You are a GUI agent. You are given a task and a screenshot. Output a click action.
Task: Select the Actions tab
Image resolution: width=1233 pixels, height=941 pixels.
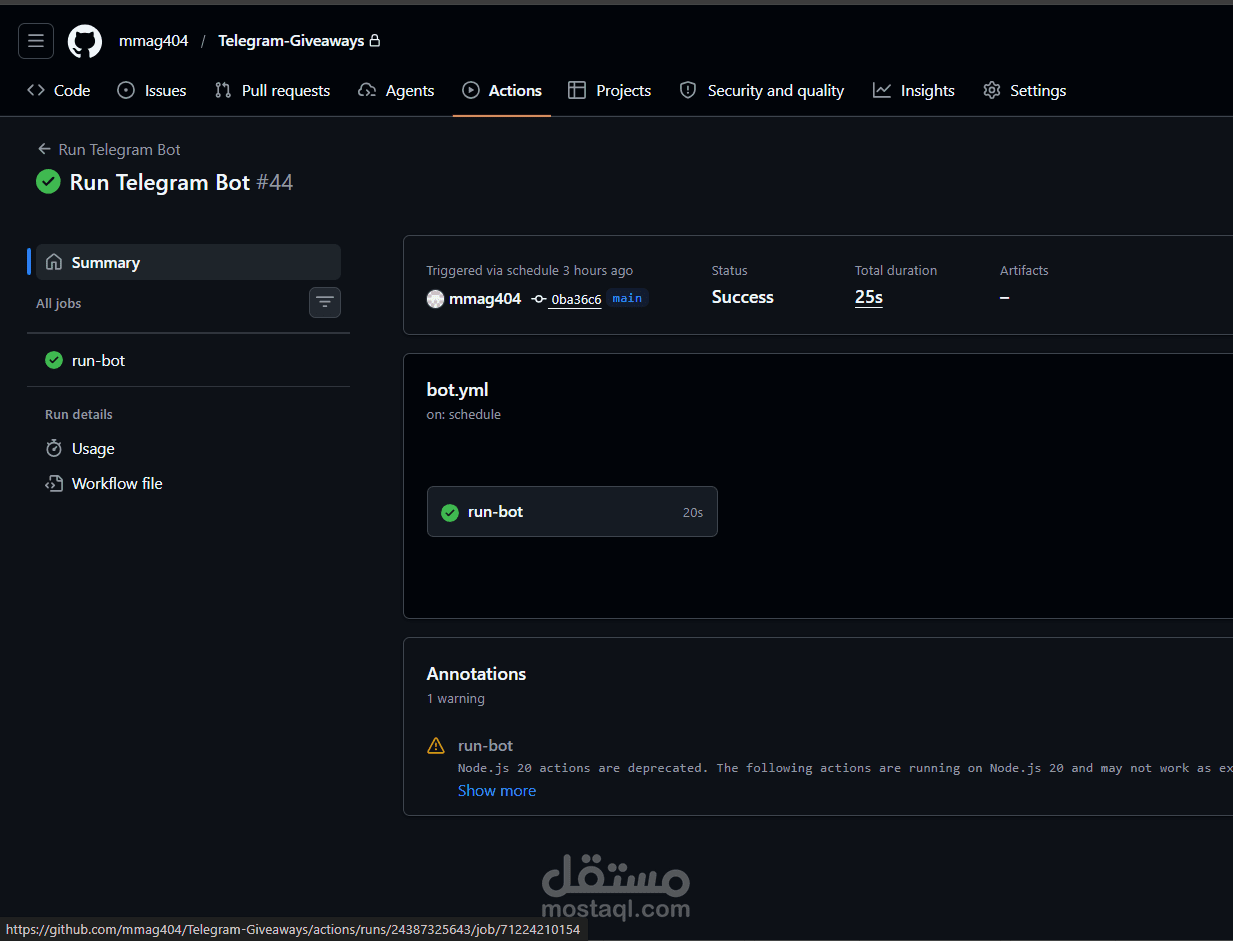pyautogui.click(x=502, y=91)
